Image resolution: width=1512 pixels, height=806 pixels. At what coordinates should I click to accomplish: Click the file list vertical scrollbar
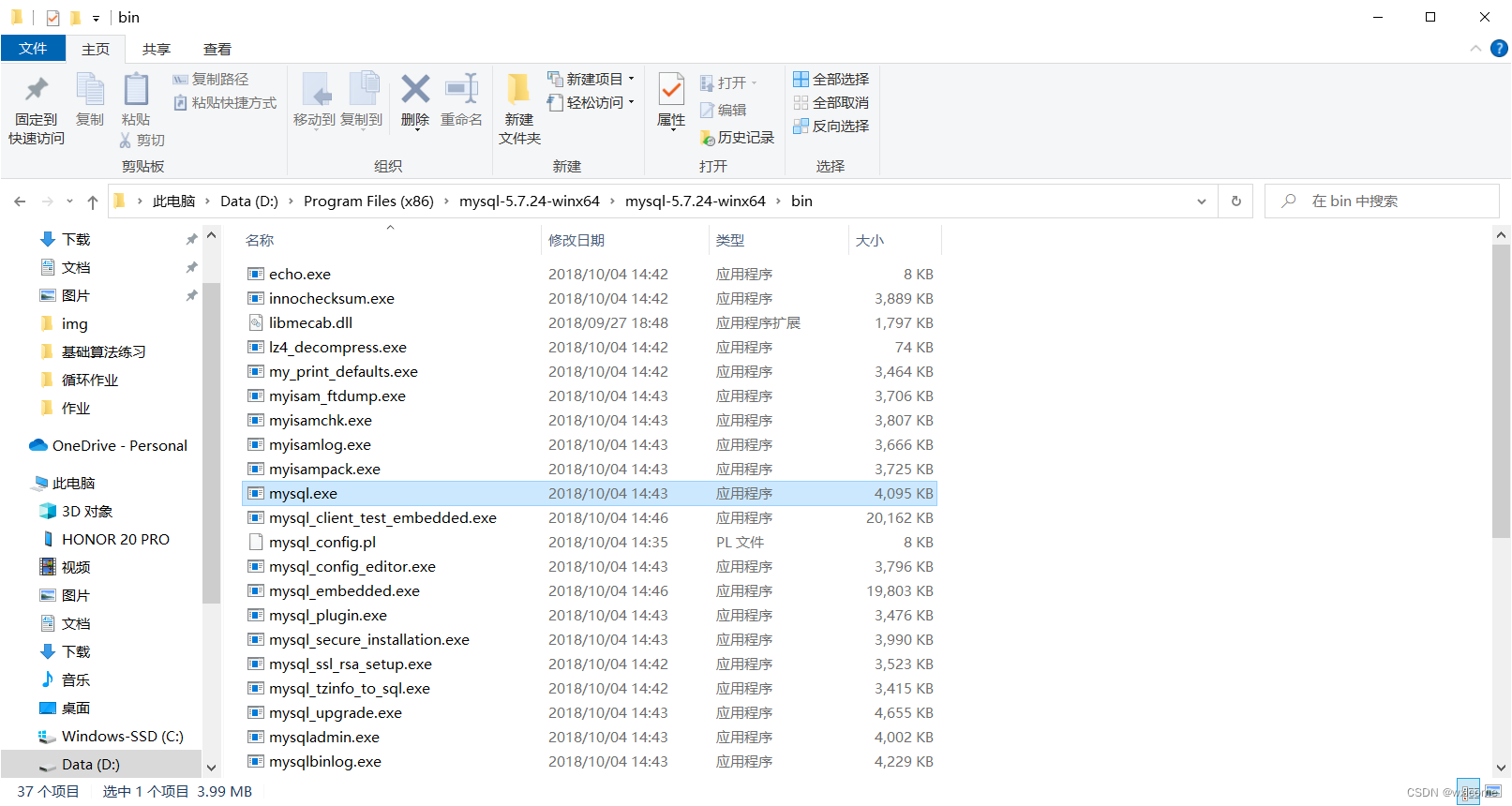(1501, 392)
